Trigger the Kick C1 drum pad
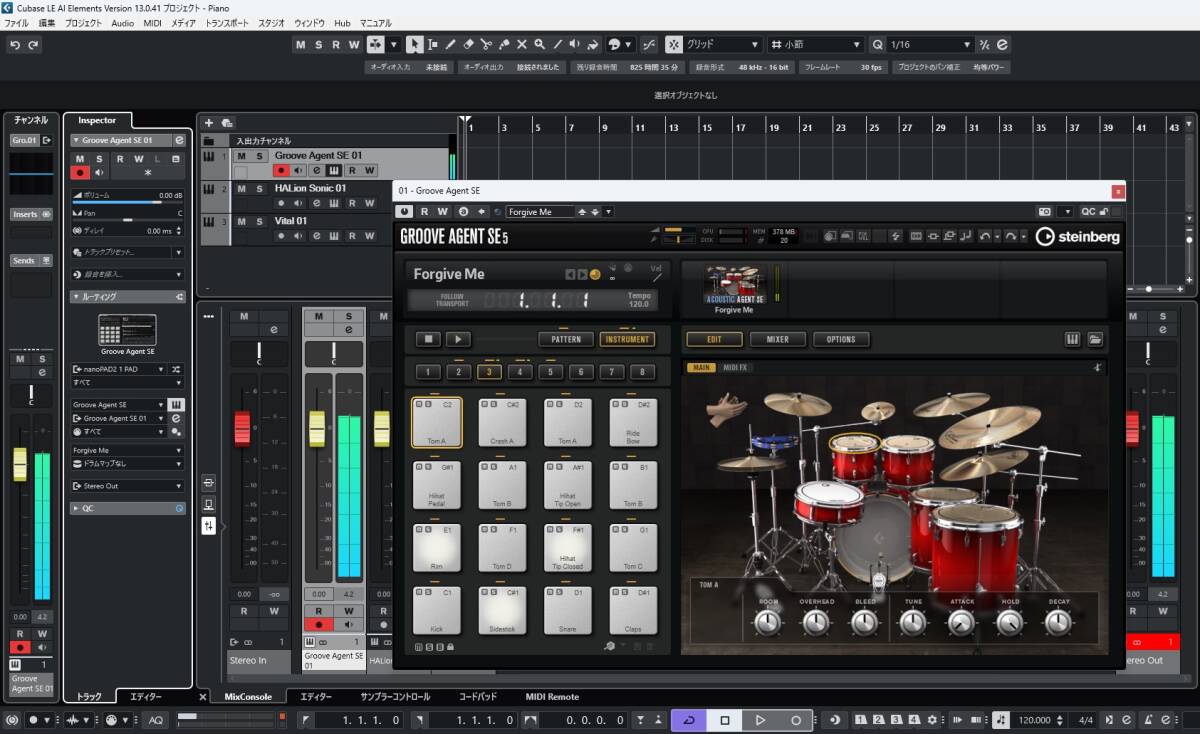Viewport: 1200px width, 734px height. pos(437,611)
